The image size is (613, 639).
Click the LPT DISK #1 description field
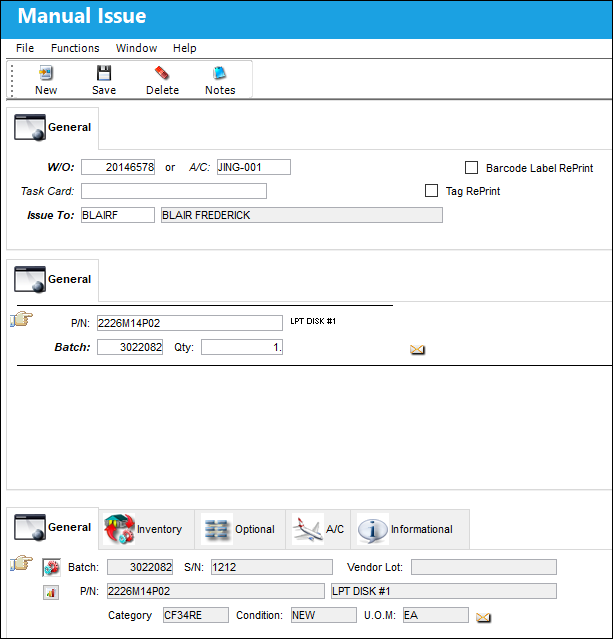pyautogui.click(x=444, y=591)
